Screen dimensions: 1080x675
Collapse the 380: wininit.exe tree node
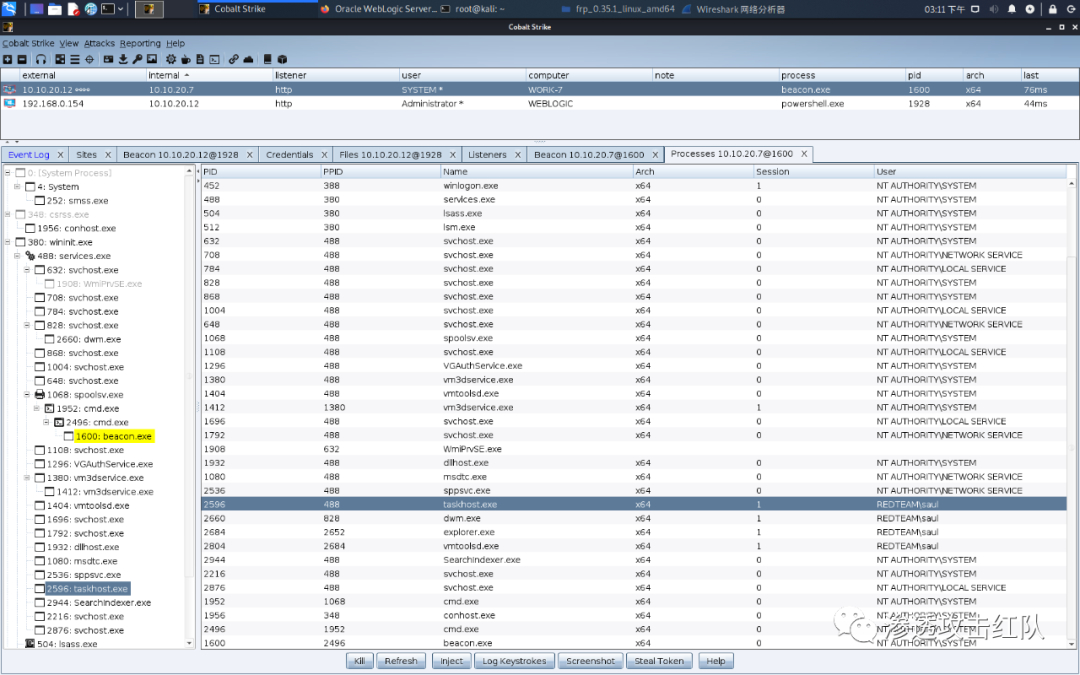pos(7,242)
